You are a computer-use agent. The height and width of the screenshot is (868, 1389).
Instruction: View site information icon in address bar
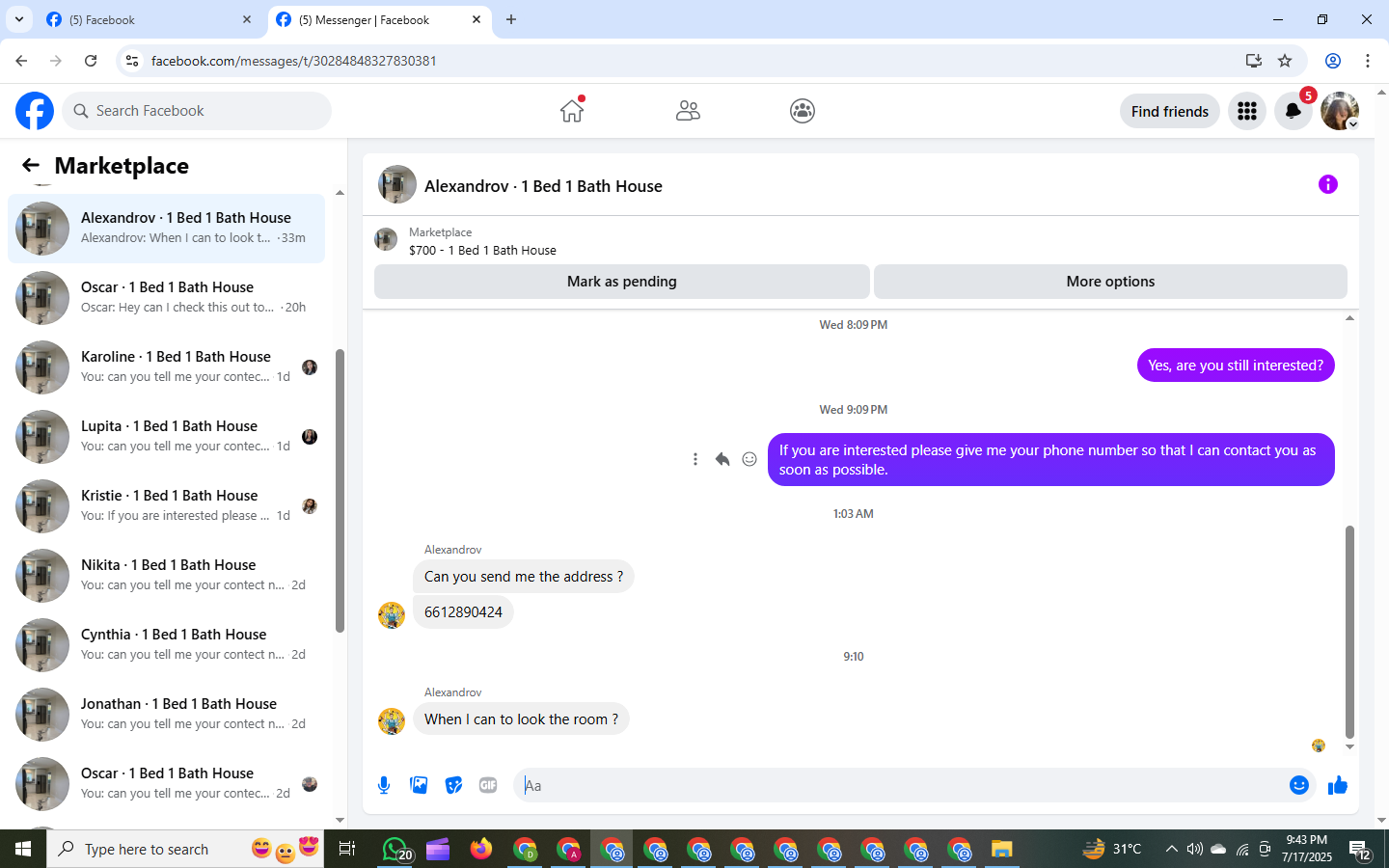click(132, 61)
